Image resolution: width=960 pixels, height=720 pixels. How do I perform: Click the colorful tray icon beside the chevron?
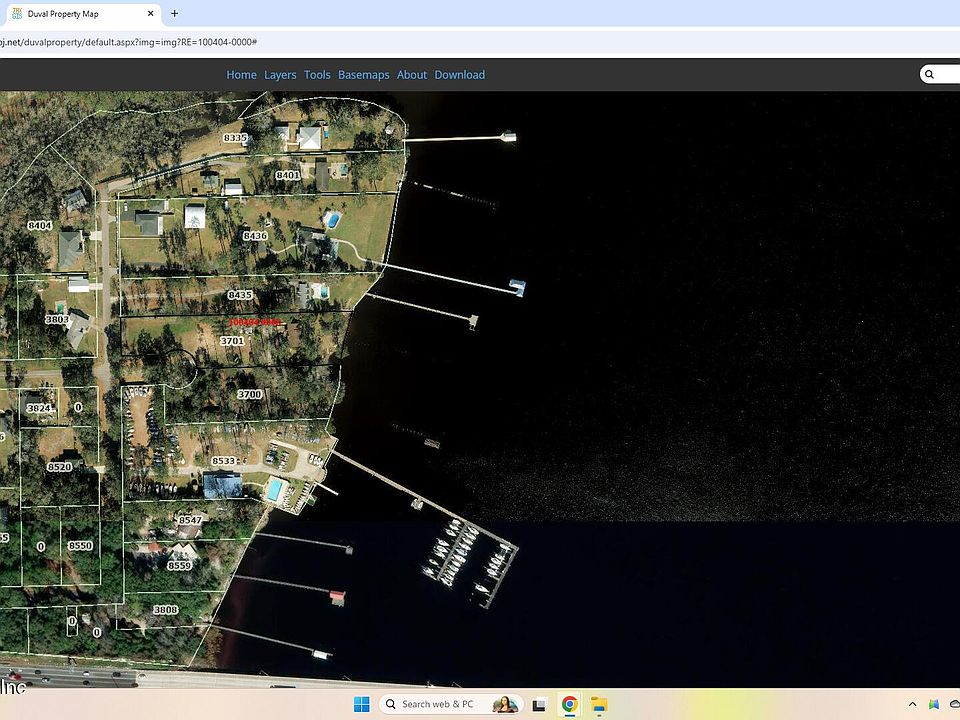(x=933, y=704)
